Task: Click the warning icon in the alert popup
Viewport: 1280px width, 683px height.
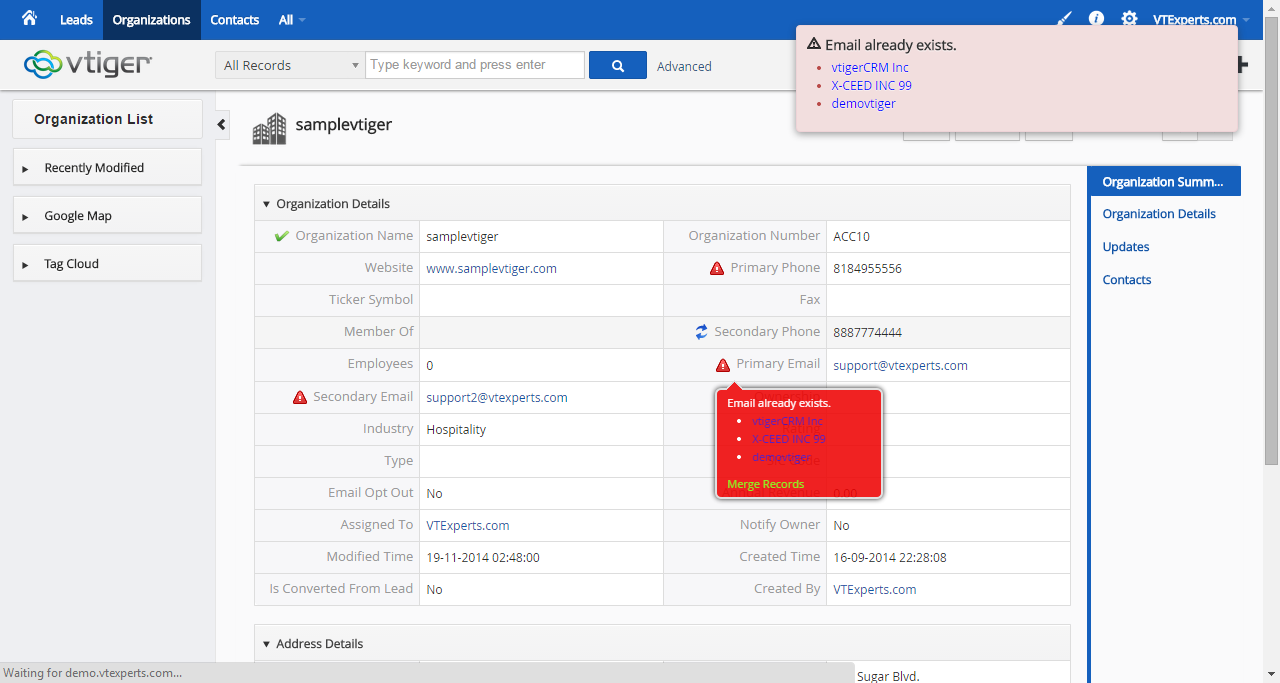Action: 814,44
